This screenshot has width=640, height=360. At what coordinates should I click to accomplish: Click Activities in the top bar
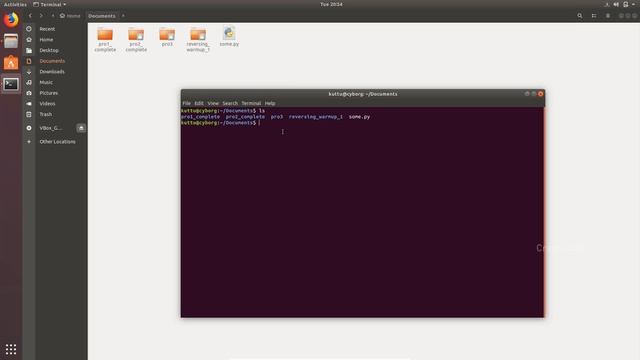15,4
